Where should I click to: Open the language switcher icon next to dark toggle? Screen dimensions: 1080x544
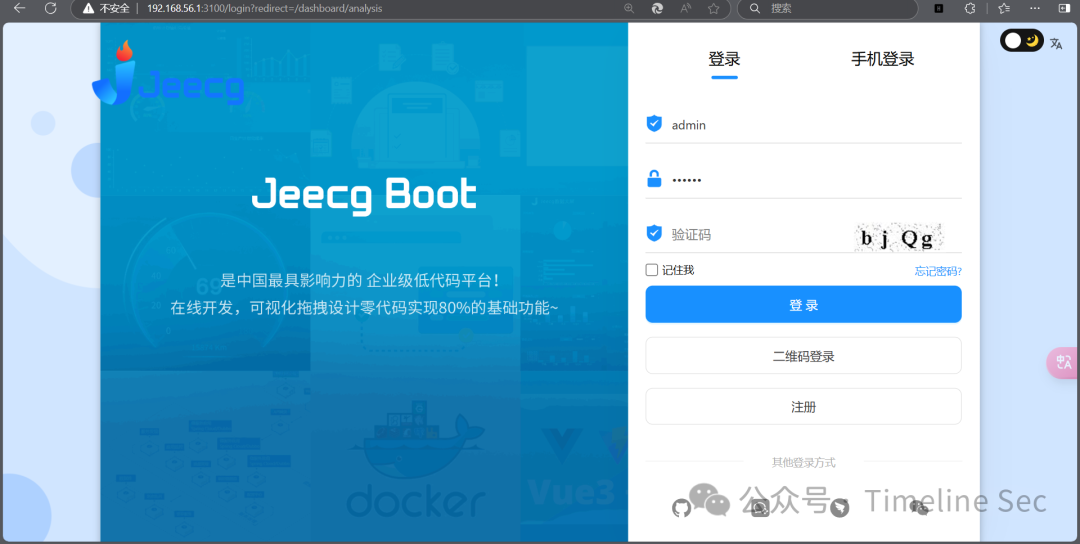click(1056, 43)
